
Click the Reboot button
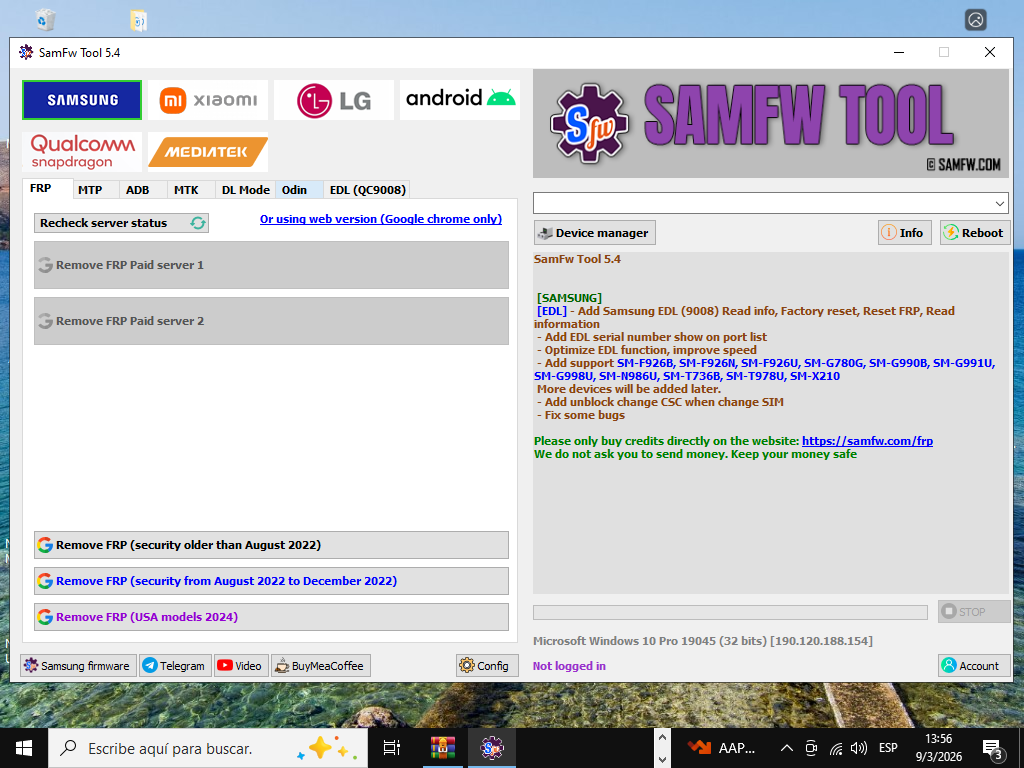click(x=975, y=233)
